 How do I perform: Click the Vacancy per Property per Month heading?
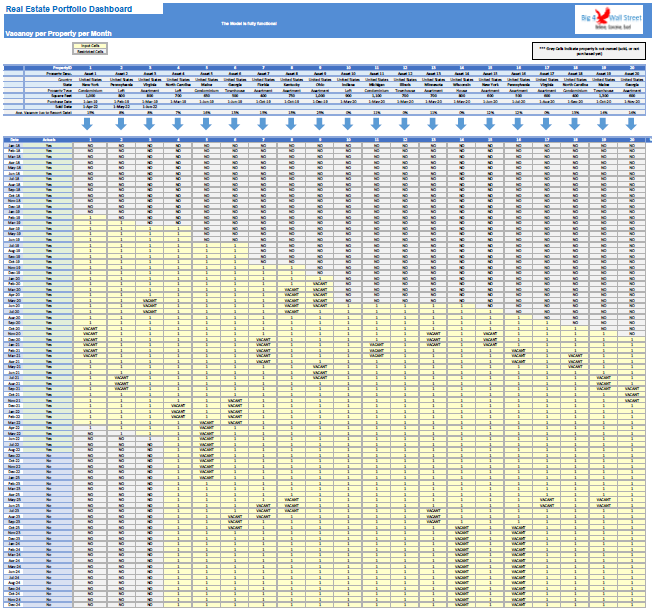[x=58, y=33]
